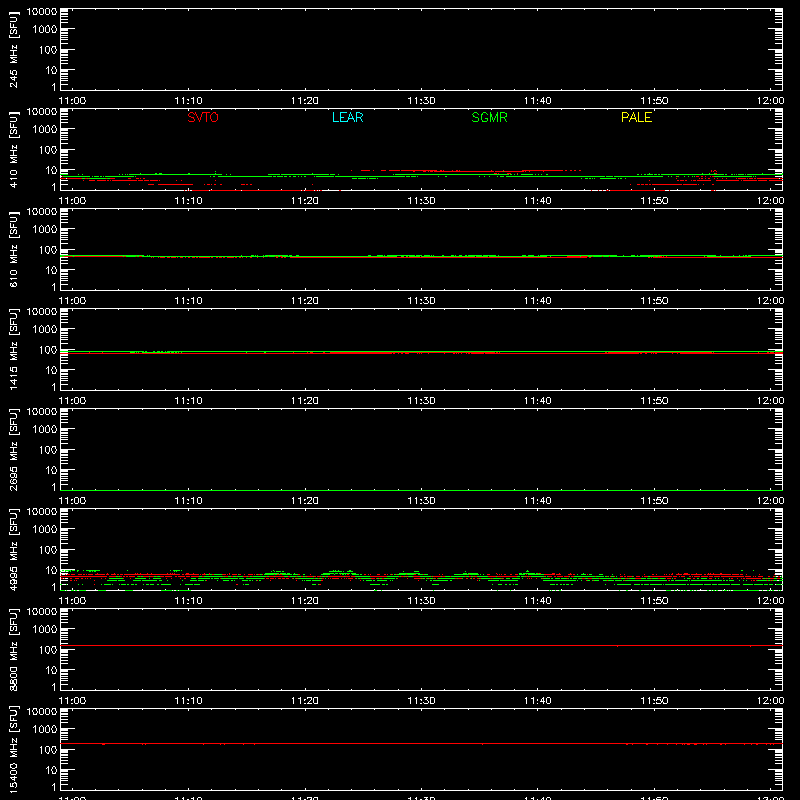The image size is (800, 800).
Task: Click 11:30 tick under the 245 MHz panel
Action: [421, 101]
